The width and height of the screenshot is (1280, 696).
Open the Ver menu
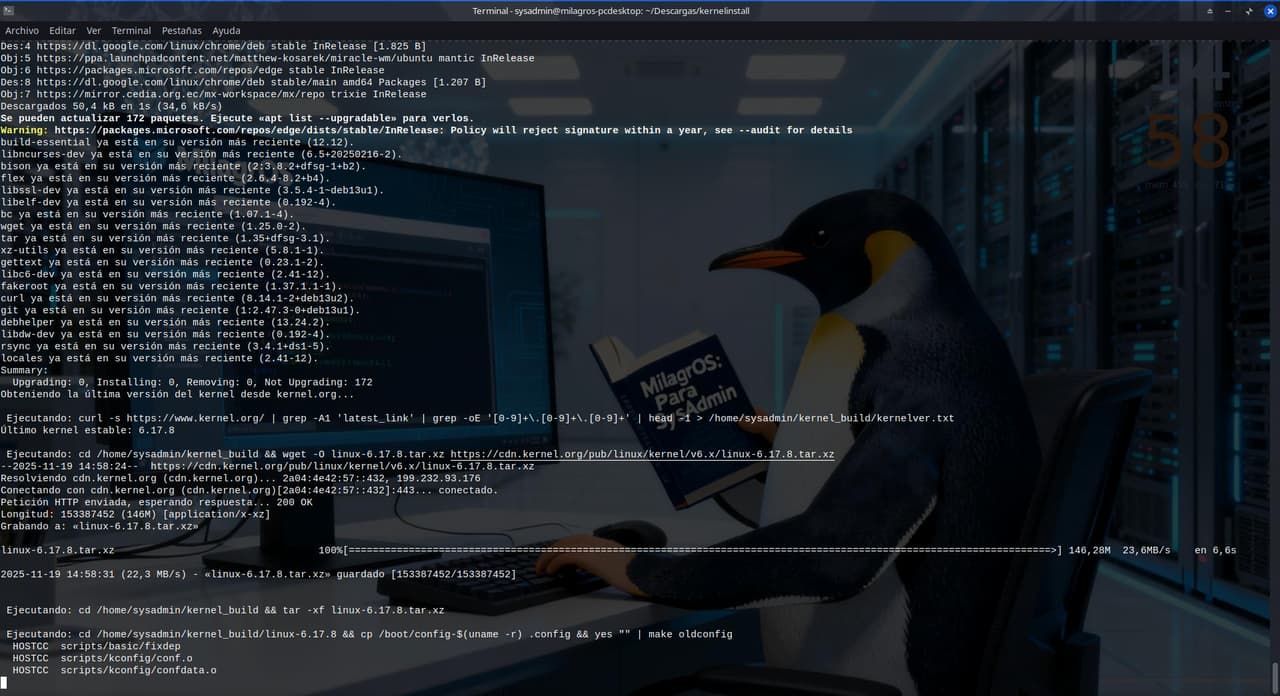[93, 31]
